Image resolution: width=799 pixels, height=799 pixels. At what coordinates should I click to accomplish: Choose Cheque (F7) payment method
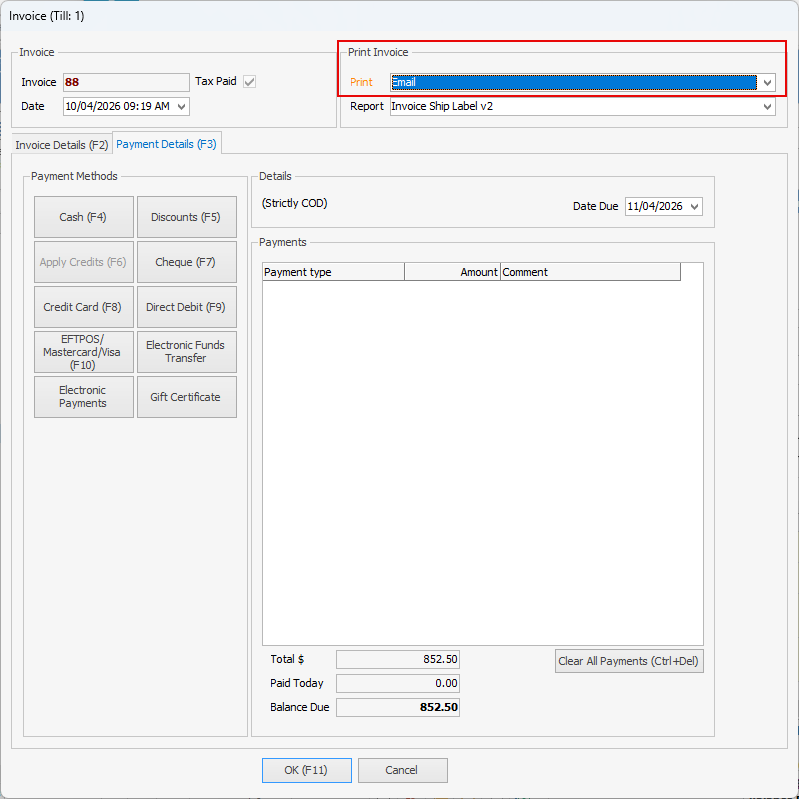(x=186, y=262)
